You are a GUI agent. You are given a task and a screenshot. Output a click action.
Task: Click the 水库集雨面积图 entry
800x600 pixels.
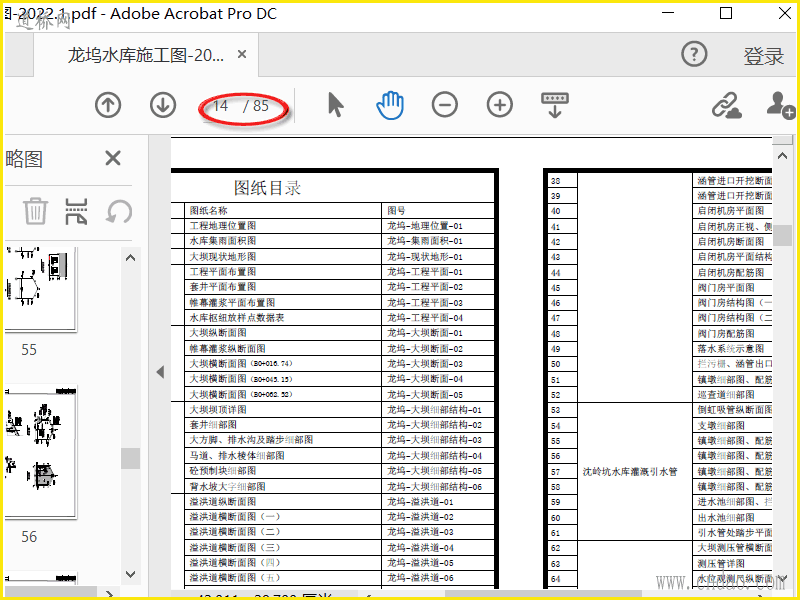(x=223, y=241)
